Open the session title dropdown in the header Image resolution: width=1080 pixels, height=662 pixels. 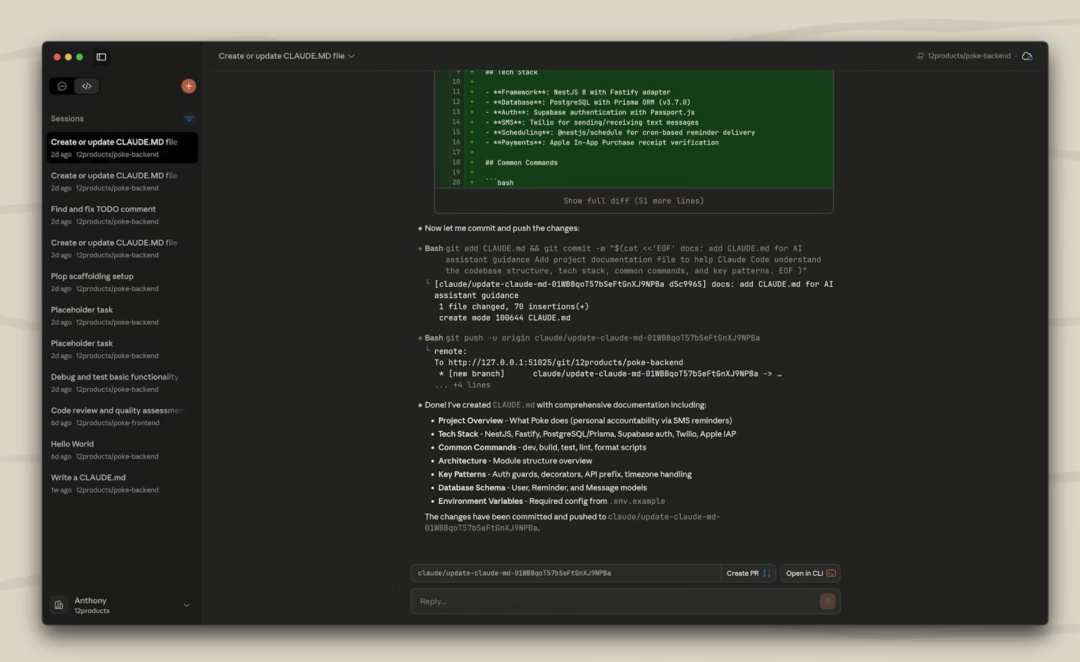287,56
